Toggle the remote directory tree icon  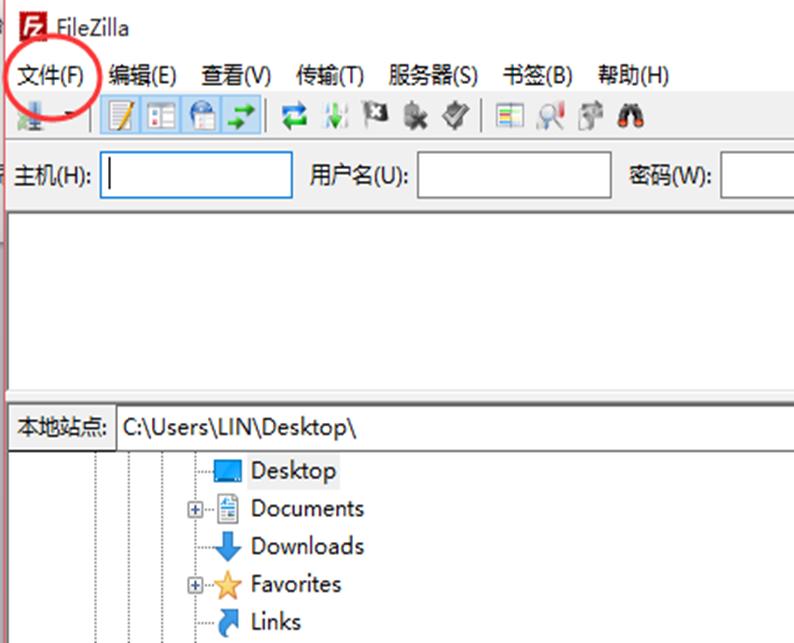coord(202,116)
